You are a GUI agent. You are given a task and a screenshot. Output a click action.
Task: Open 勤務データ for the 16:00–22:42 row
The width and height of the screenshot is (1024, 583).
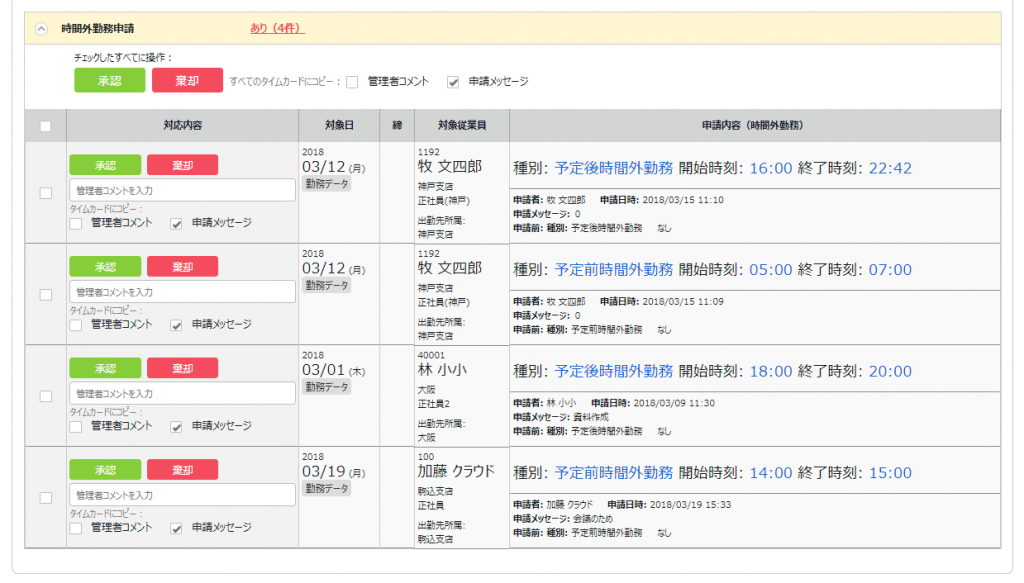[327, 184]
